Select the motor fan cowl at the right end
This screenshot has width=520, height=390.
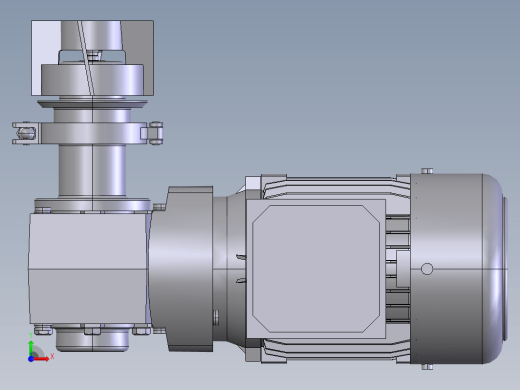click(458, 269)
